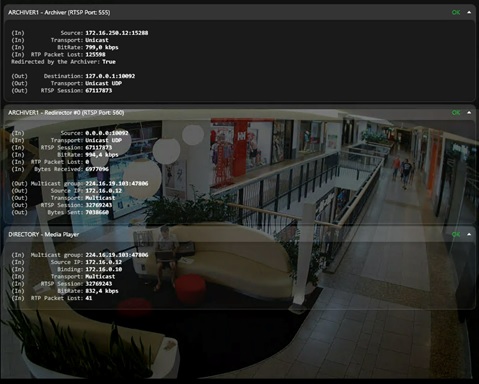Click the OK status of Redirector #0

pos(456,113)
